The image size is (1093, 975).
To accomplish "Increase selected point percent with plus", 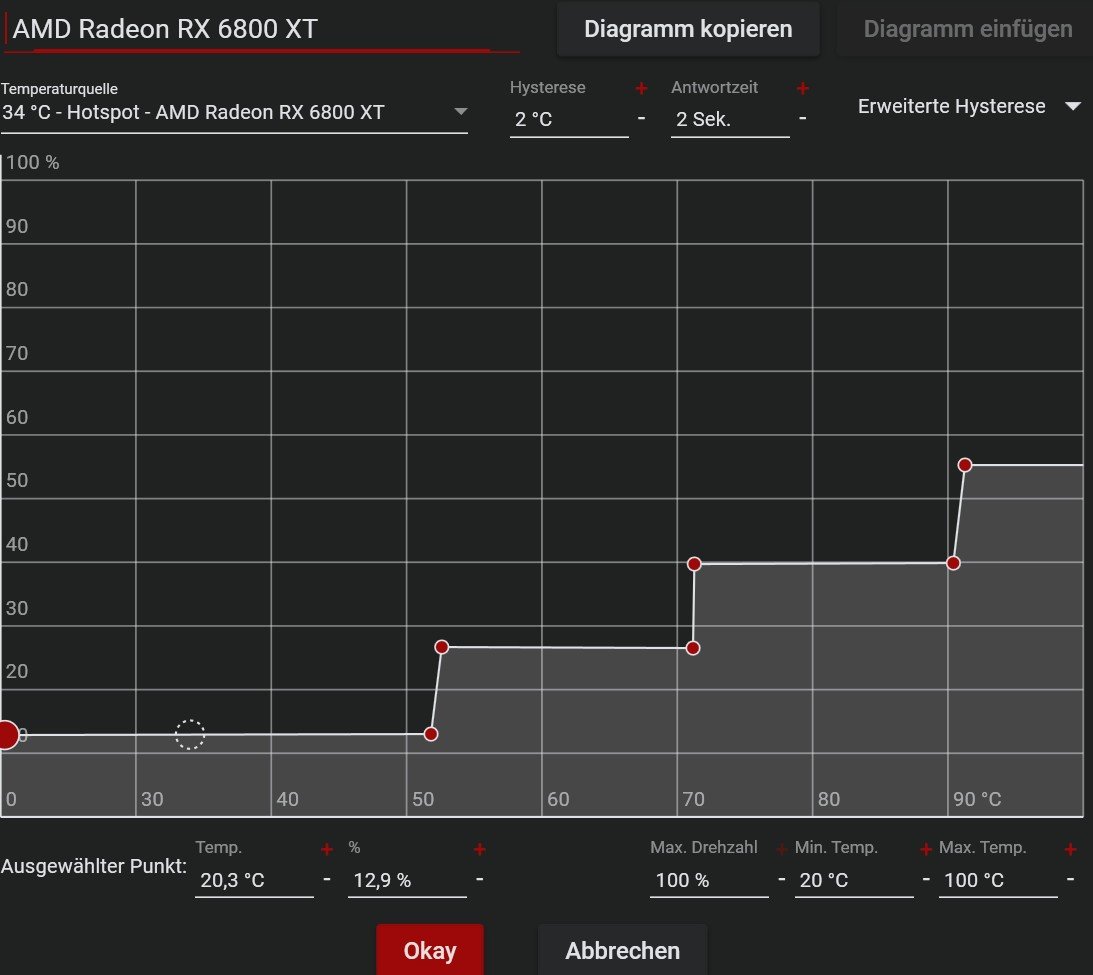I will [x=479, y=849].
